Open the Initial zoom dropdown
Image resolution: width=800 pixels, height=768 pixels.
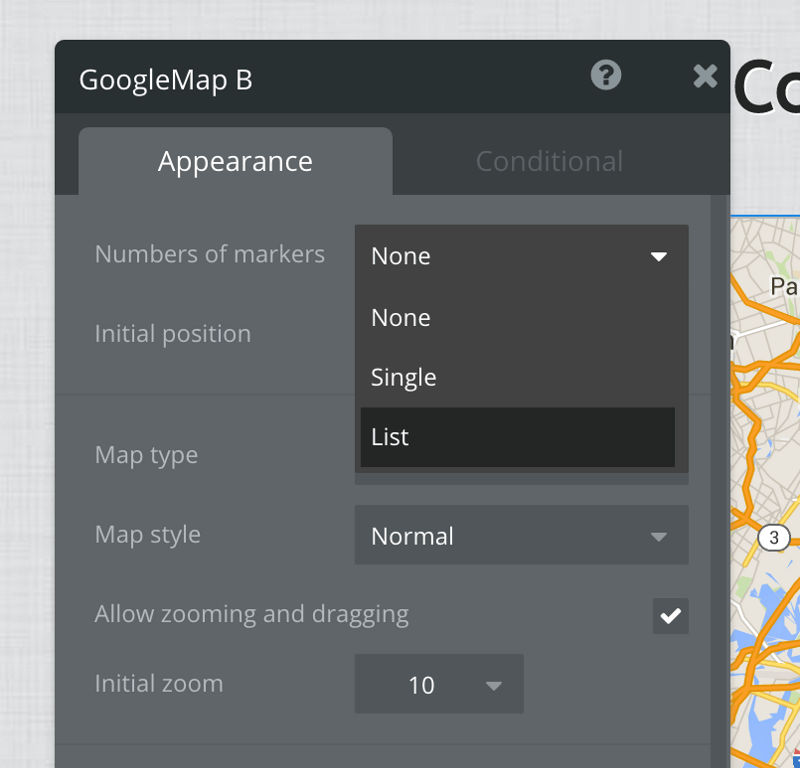[438, 684]
